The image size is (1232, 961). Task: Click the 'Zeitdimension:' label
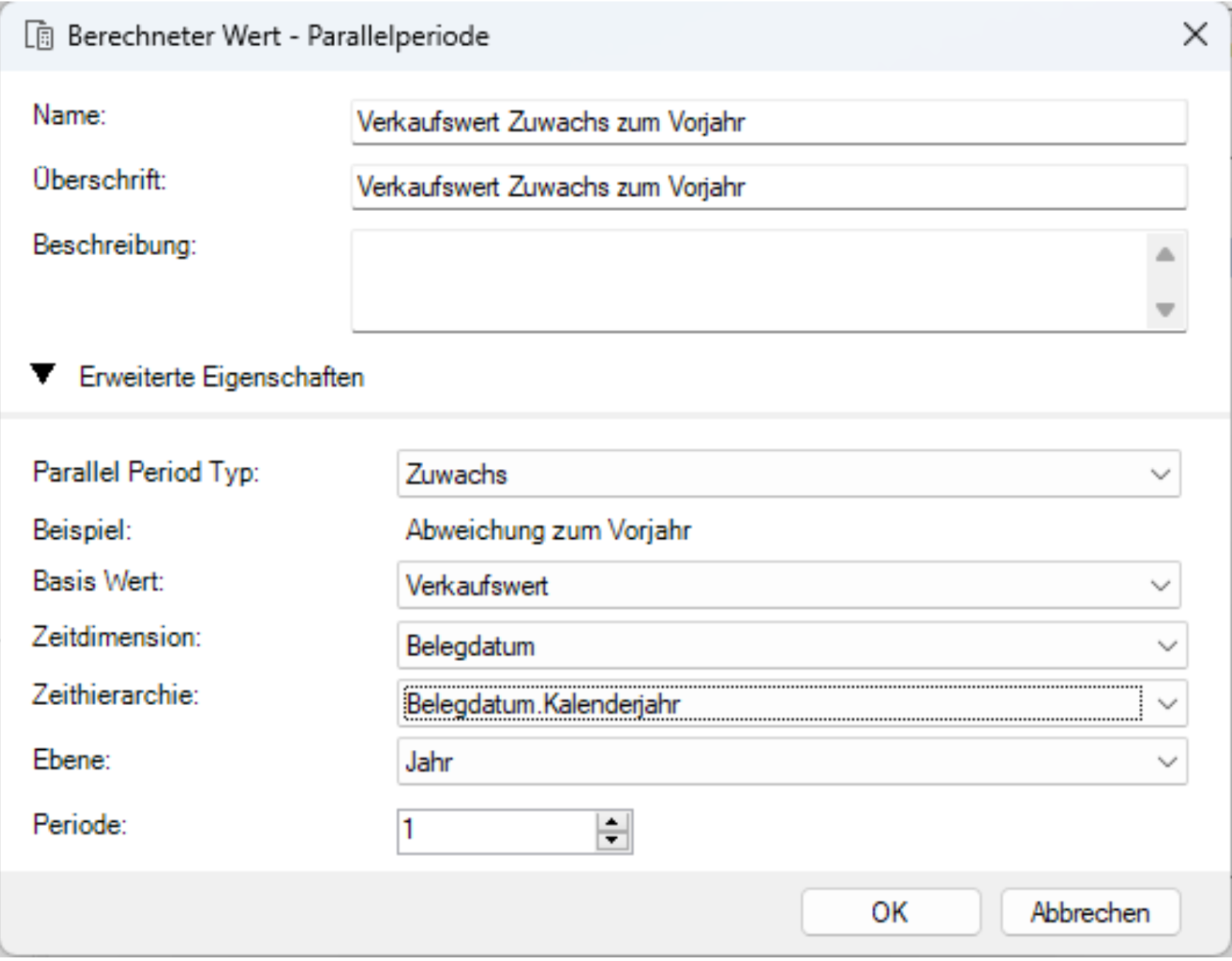[x=117, y=636]
